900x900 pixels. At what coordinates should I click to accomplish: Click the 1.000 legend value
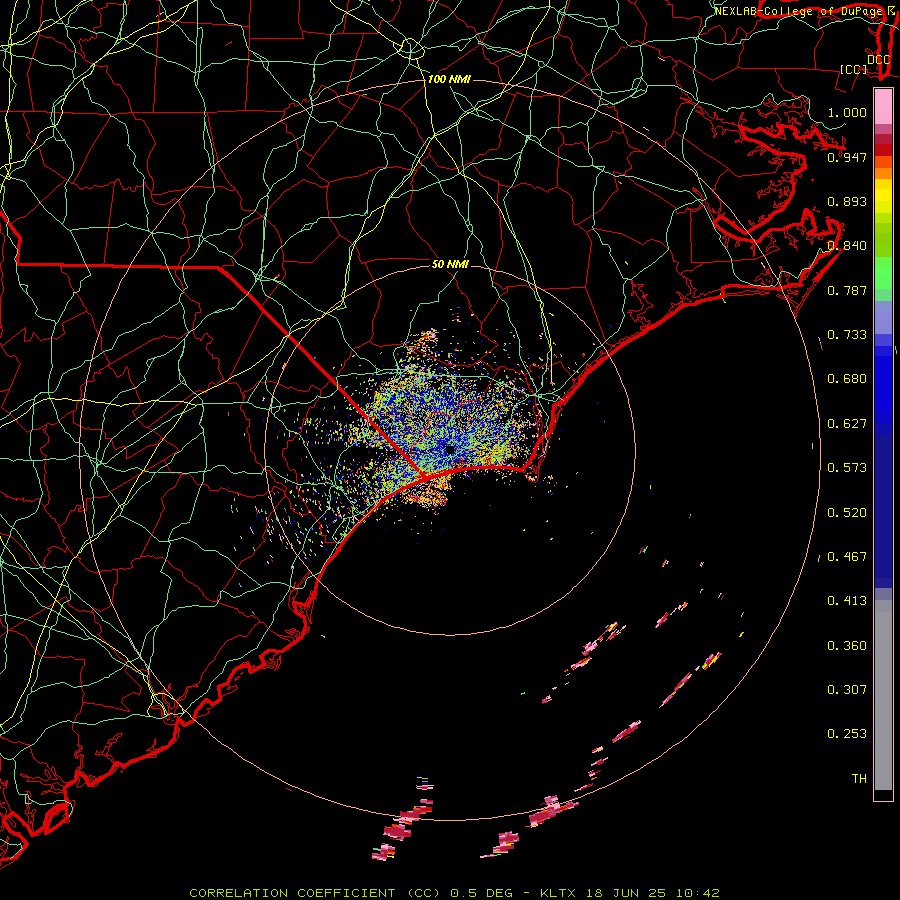847,112
